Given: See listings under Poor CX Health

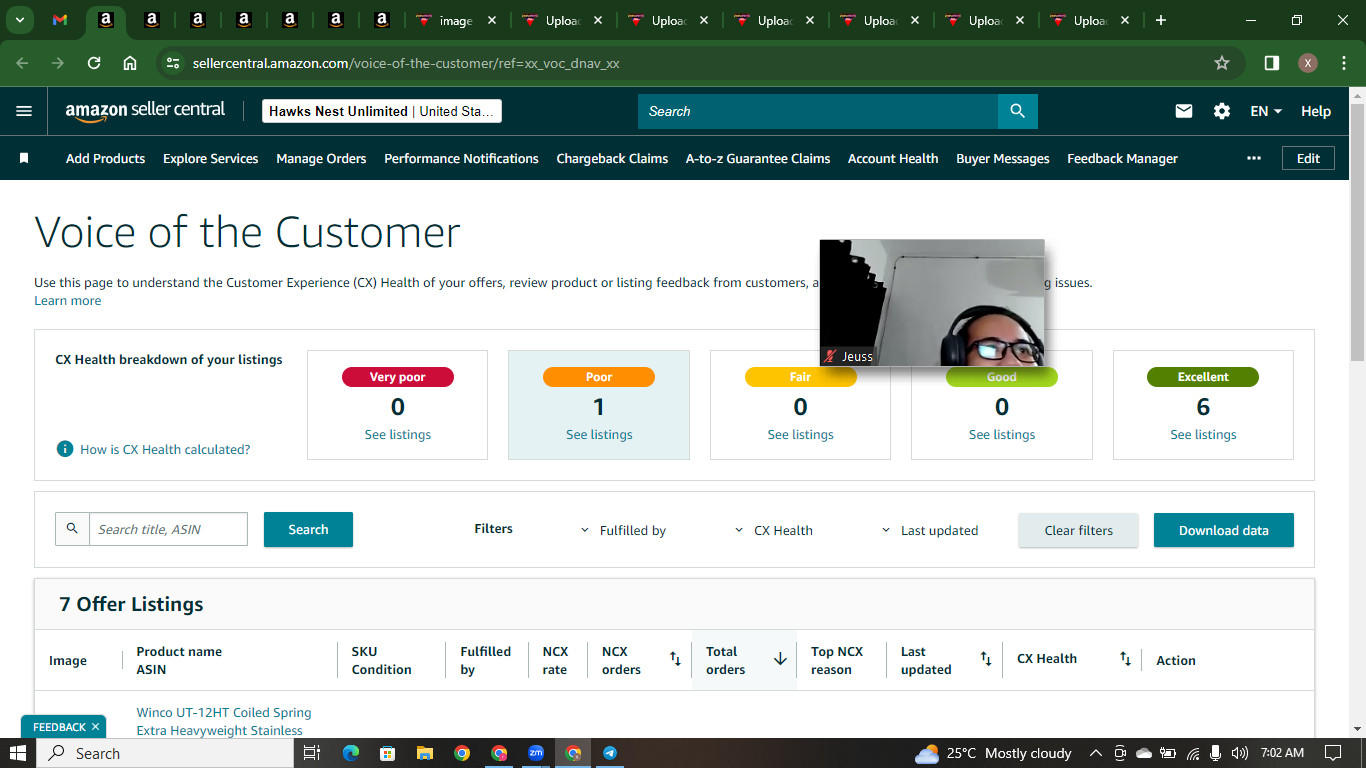Looking at the screenshot, I should (599, 434).
